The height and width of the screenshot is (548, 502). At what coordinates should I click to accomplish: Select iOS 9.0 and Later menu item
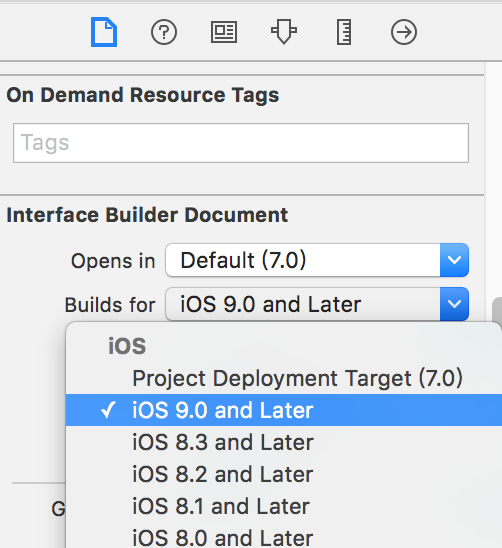(x=284, y=410)
